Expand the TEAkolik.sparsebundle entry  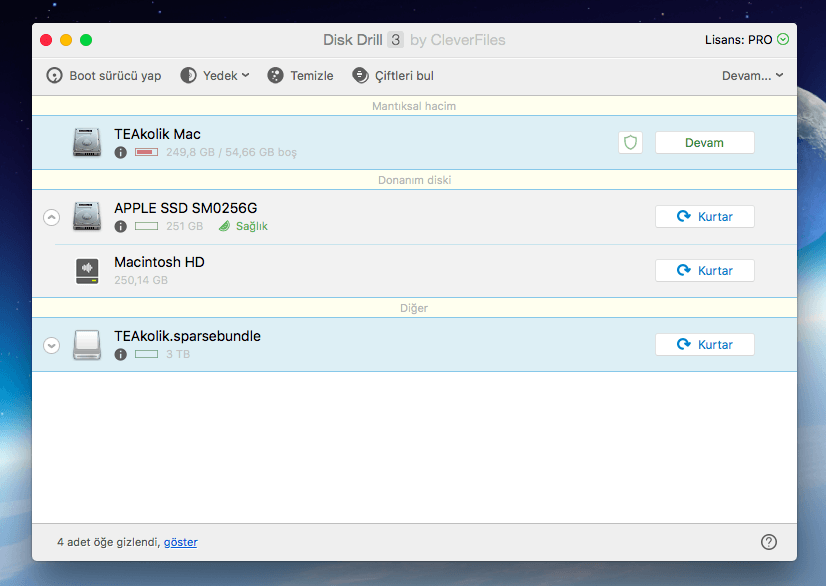[52, 345]
